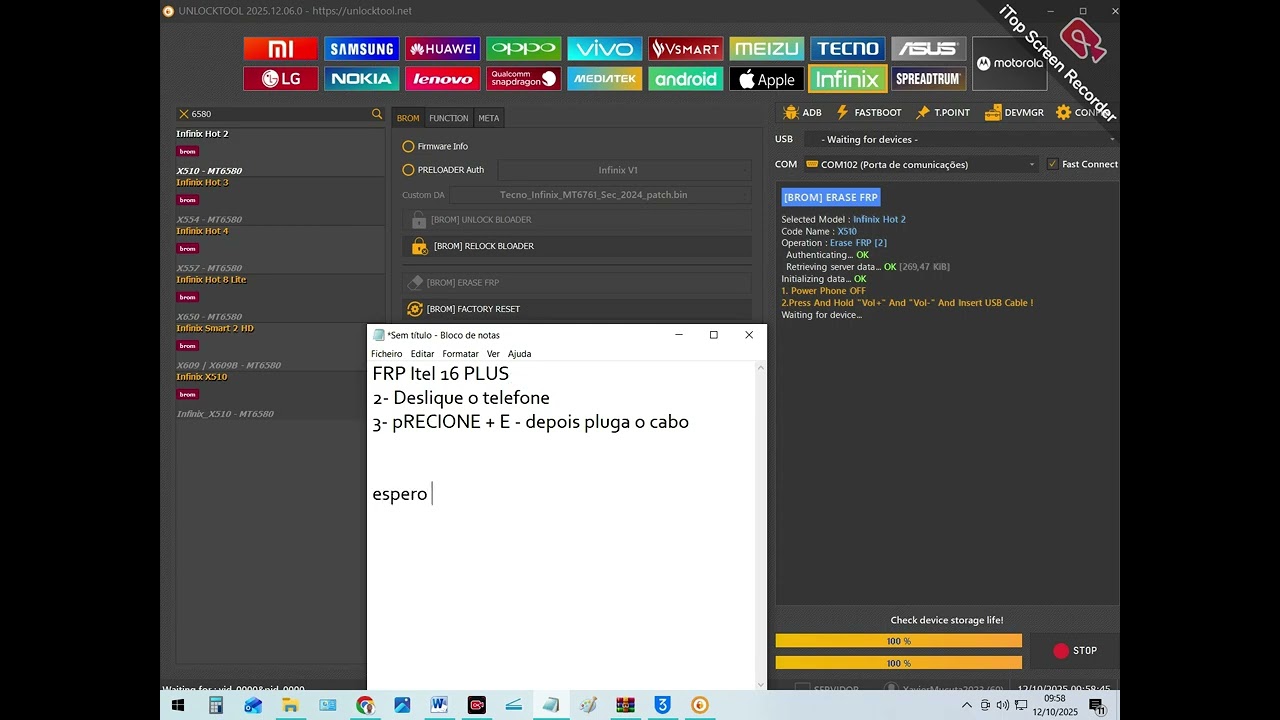Click the search magnifier icon
This screenshot has height=720, width=1280.
[x=377, y=114]
